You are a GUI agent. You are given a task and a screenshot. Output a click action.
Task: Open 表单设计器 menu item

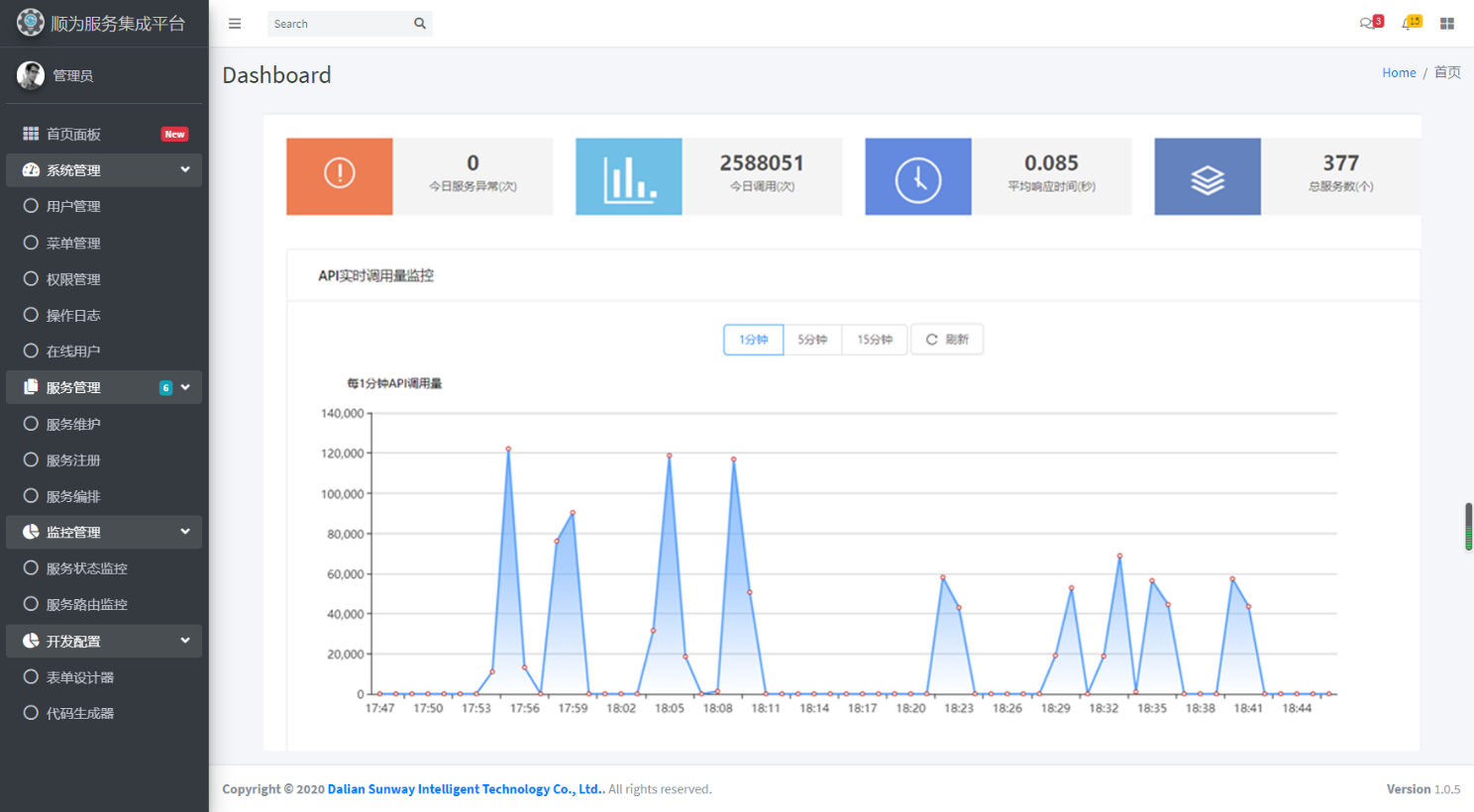click(x=104, y=677)
